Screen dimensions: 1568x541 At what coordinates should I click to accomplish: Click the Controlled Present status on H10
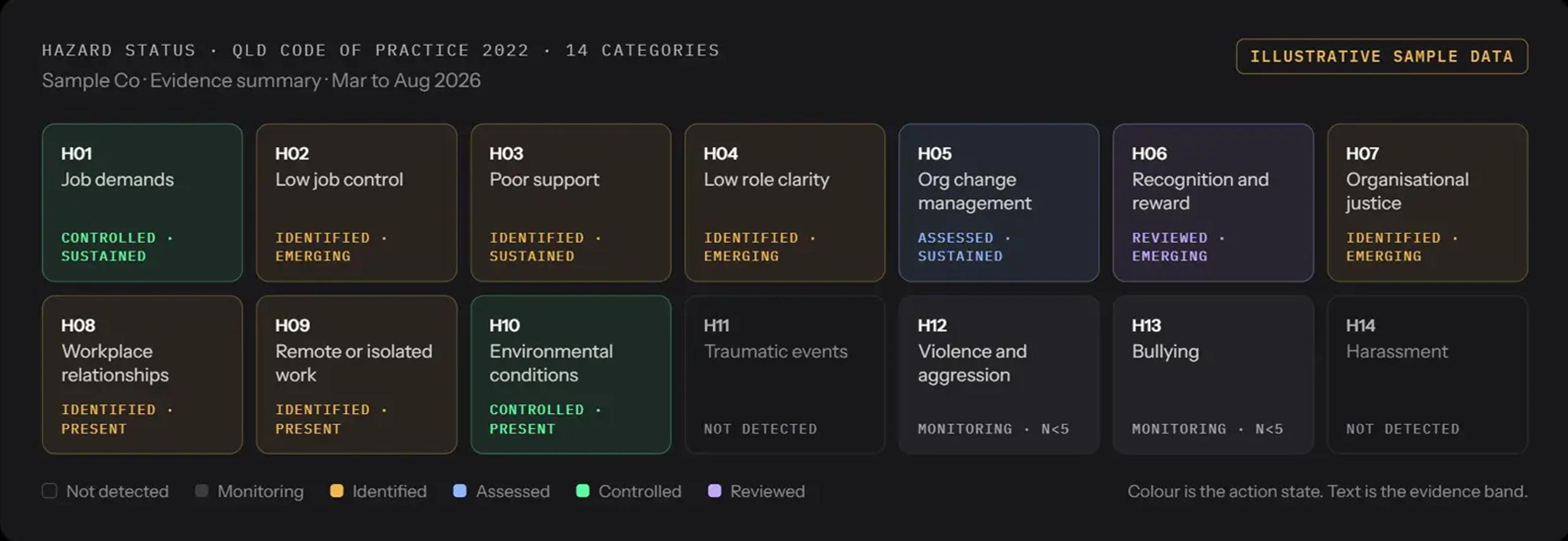(x=545, y=419)
